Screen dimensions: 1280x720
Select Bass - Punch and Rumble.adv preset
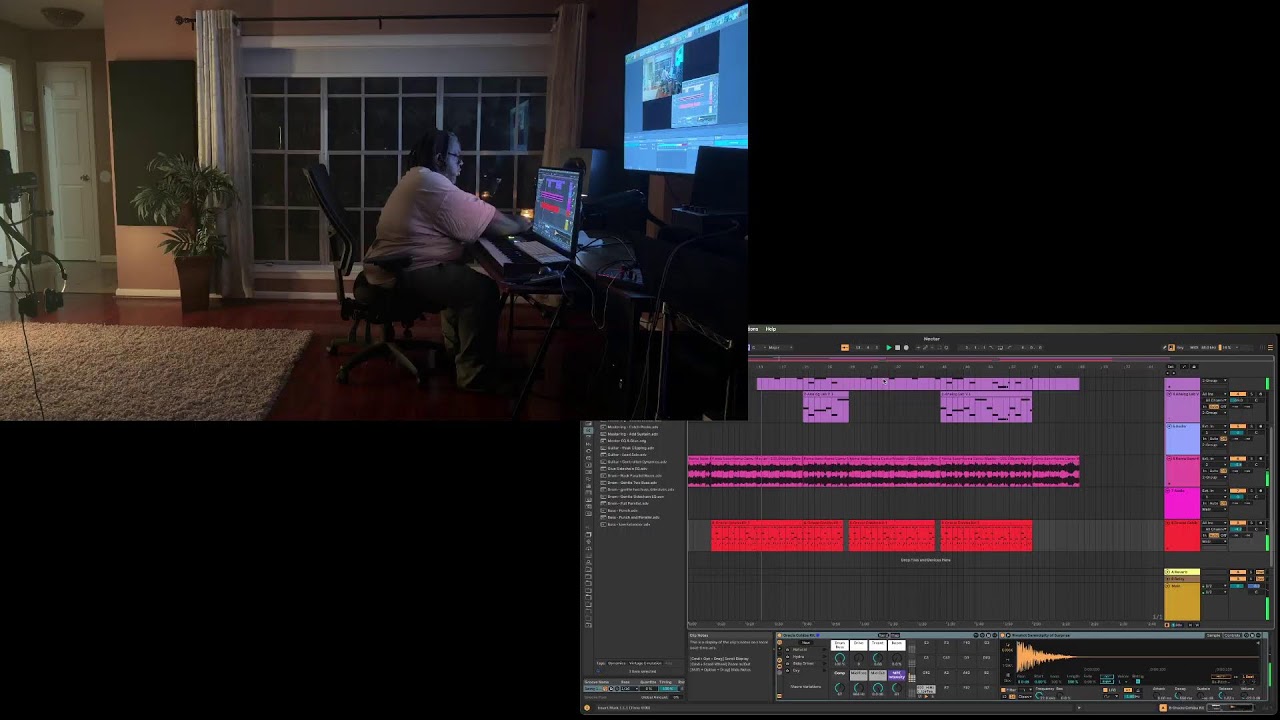point(633,517)
